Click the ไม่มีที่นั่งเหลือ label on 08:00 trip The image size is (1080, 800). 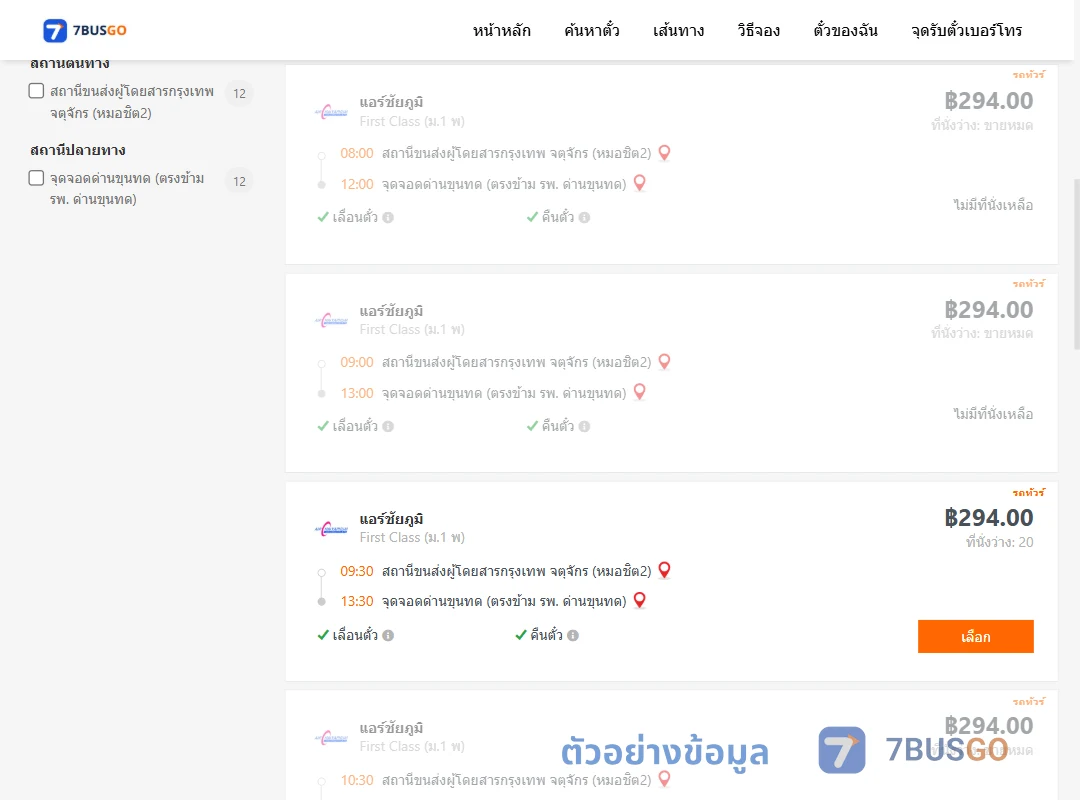(x=993, y=205)
